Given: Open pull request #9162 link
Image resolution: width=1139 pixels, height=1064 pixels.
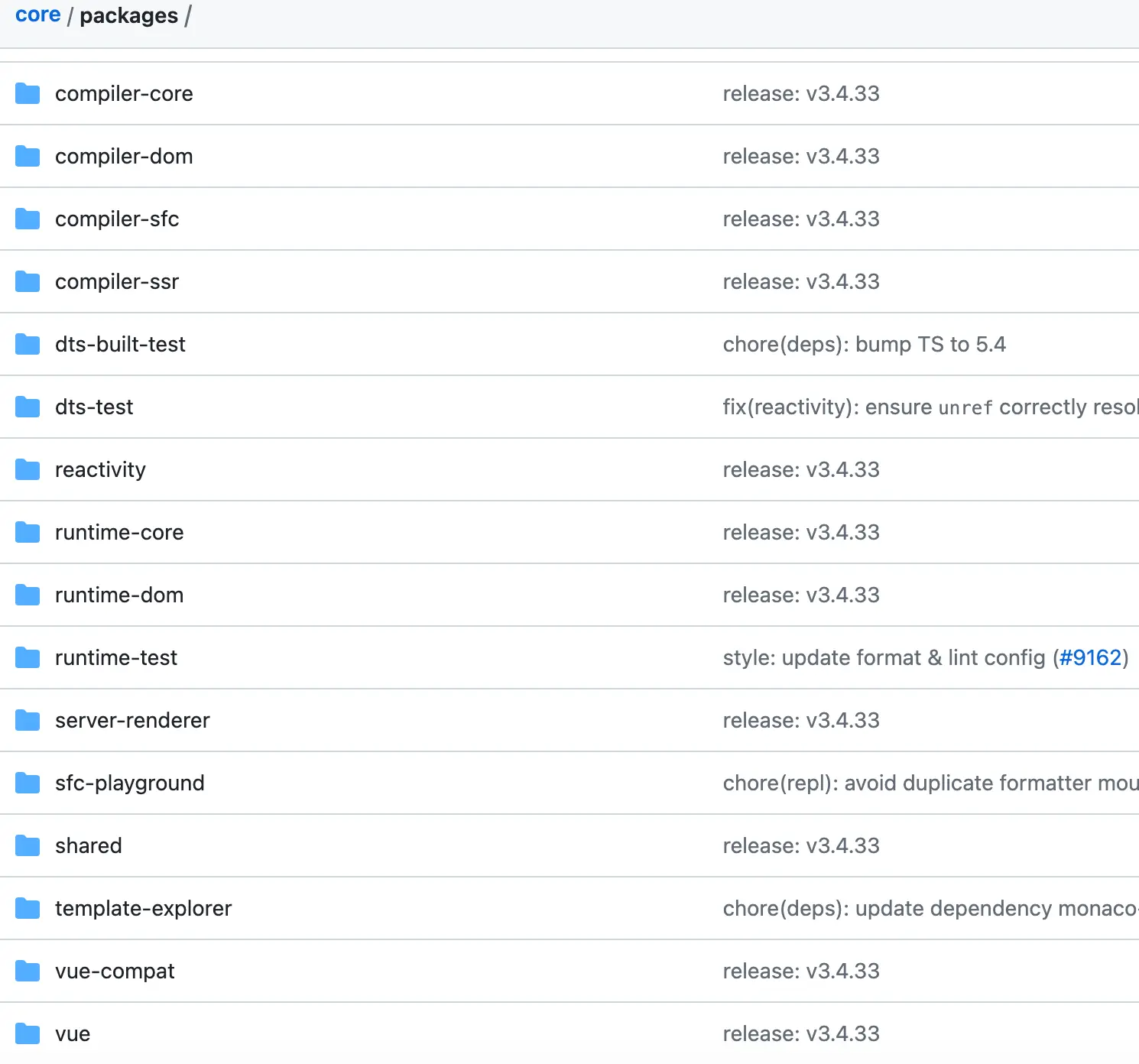Looking at the screenshot, I should click(1090, 657).
